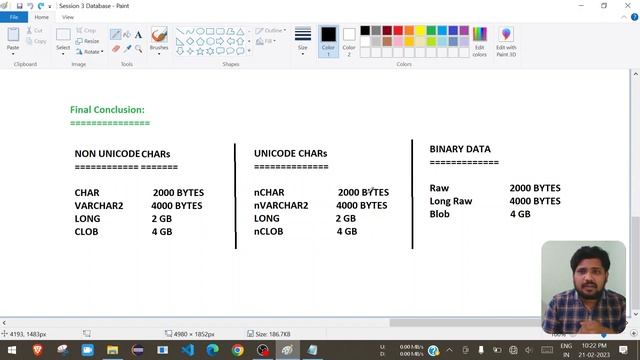Choose the Oval shape
Viewport: 640px width, 360px height.
[x=200, y=31]
